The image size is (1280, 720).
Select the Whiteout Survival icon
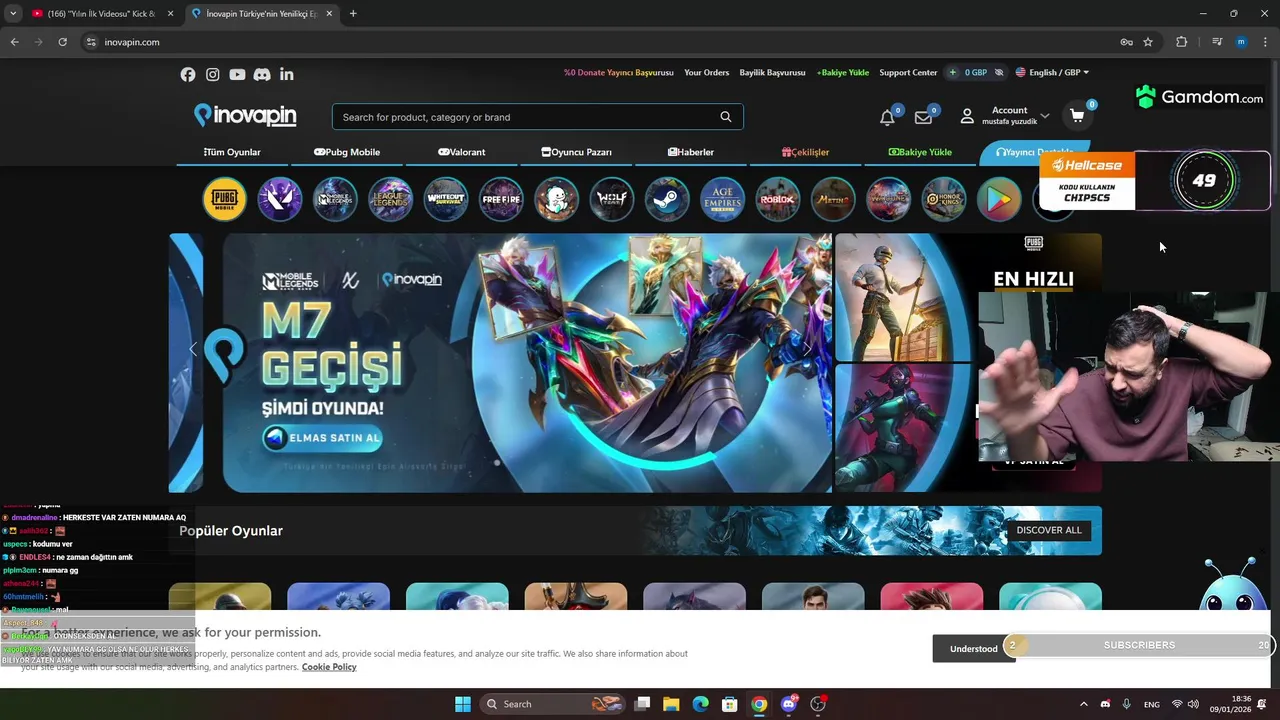446,199
